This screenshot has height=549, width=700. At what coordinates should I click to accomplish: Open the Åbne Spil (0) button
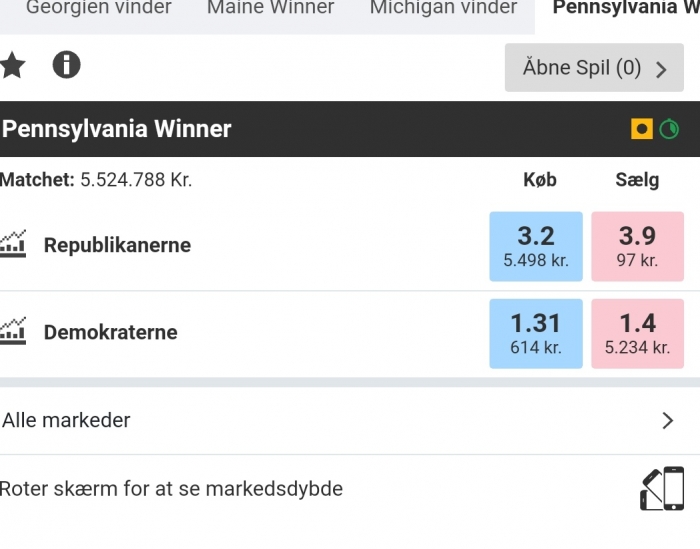[x=594, y=67]
